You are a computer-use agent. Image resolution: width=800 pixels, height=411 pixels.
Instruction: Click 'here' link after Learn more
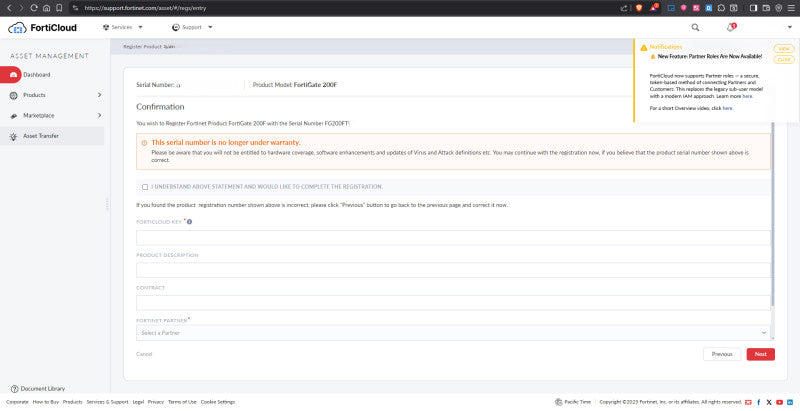pos(747,96)
